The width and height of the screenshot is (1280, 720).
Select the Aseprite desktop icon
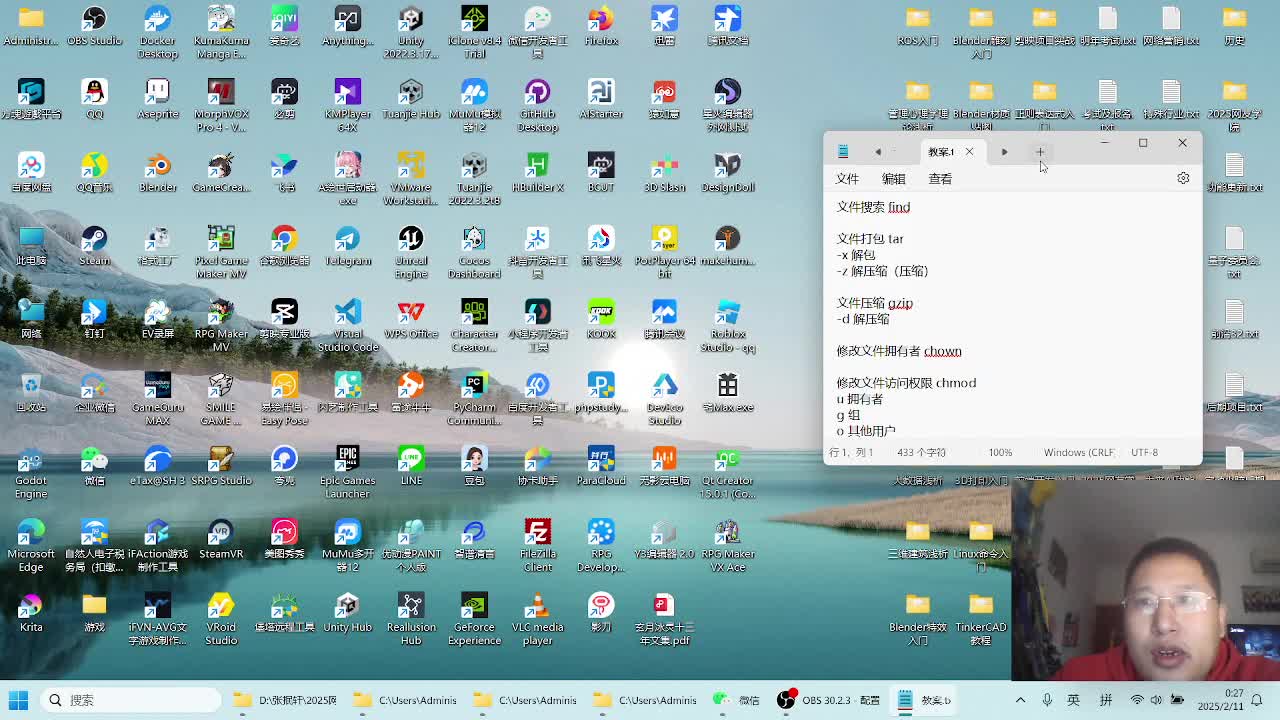[x=157, y=100]
